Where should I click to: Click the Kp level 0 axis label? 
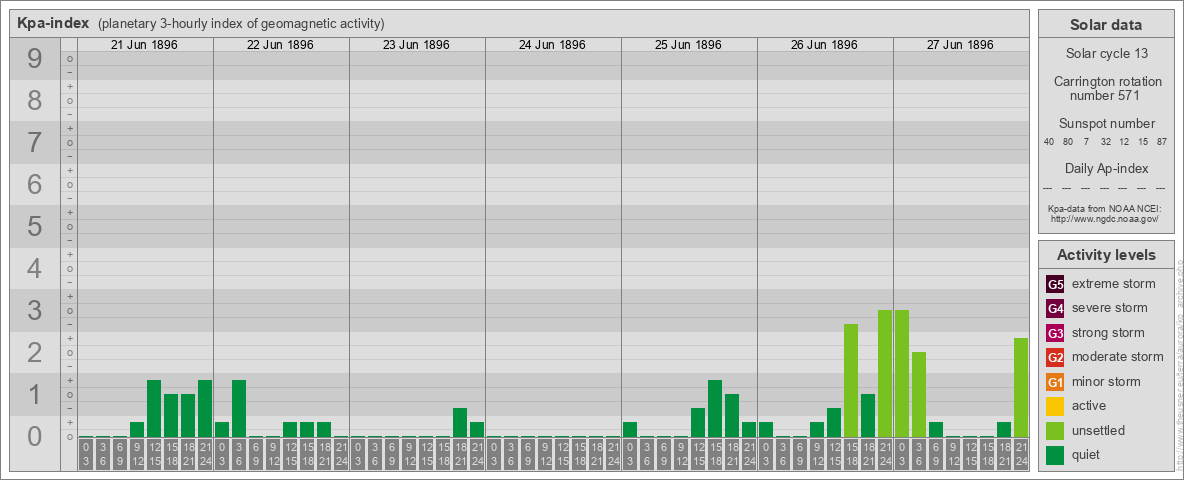click(34, 436)
